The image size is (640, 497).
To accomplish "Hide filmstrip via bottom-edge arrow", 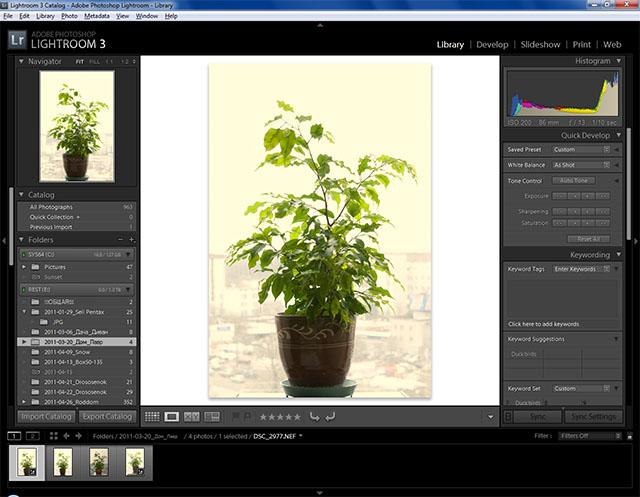I will (x=320, y=493).
